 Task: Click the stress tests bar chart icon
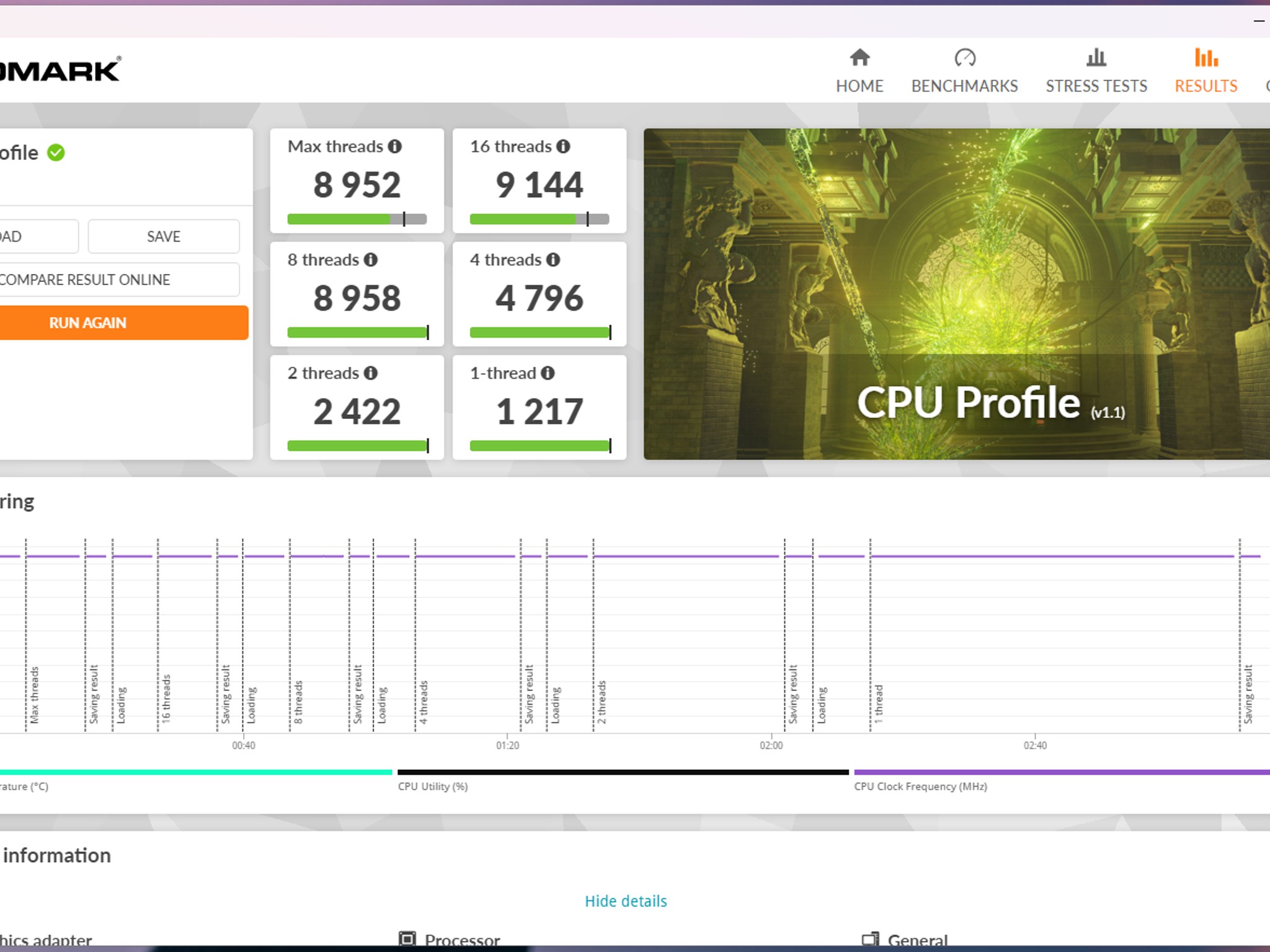(1096, 57)
